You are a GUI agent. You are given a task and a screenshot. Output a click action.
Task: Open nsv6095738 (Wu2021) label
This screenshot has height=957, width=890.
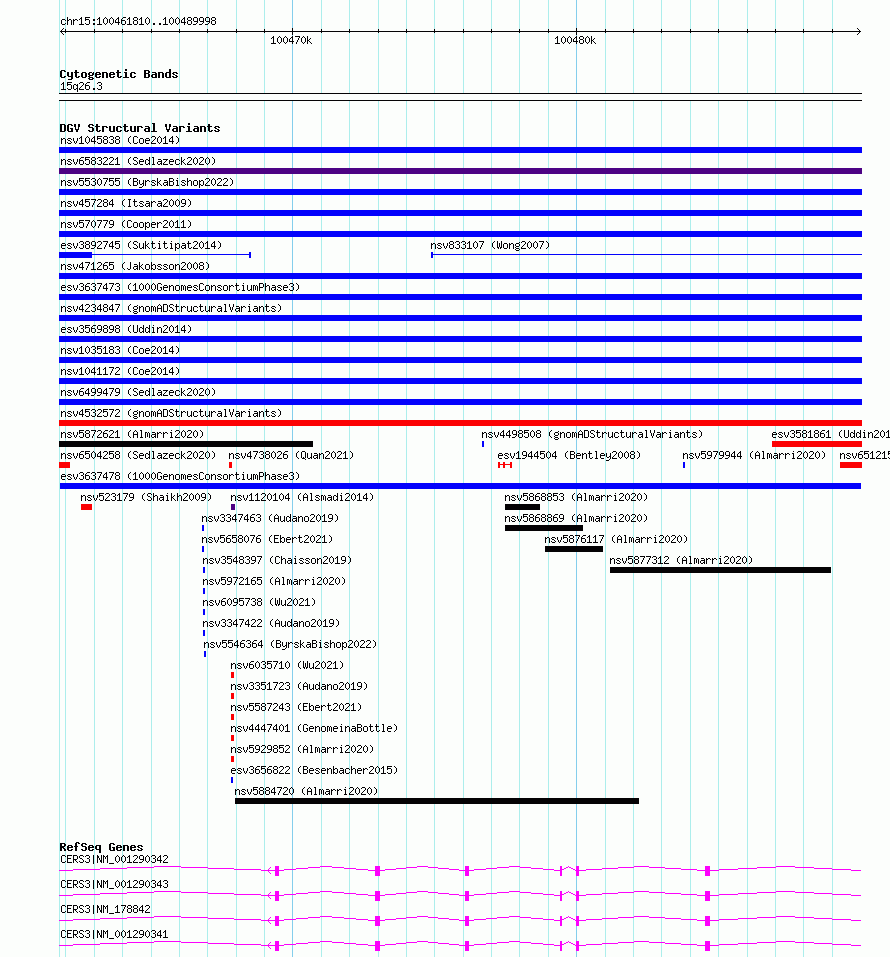coord(259,602)
